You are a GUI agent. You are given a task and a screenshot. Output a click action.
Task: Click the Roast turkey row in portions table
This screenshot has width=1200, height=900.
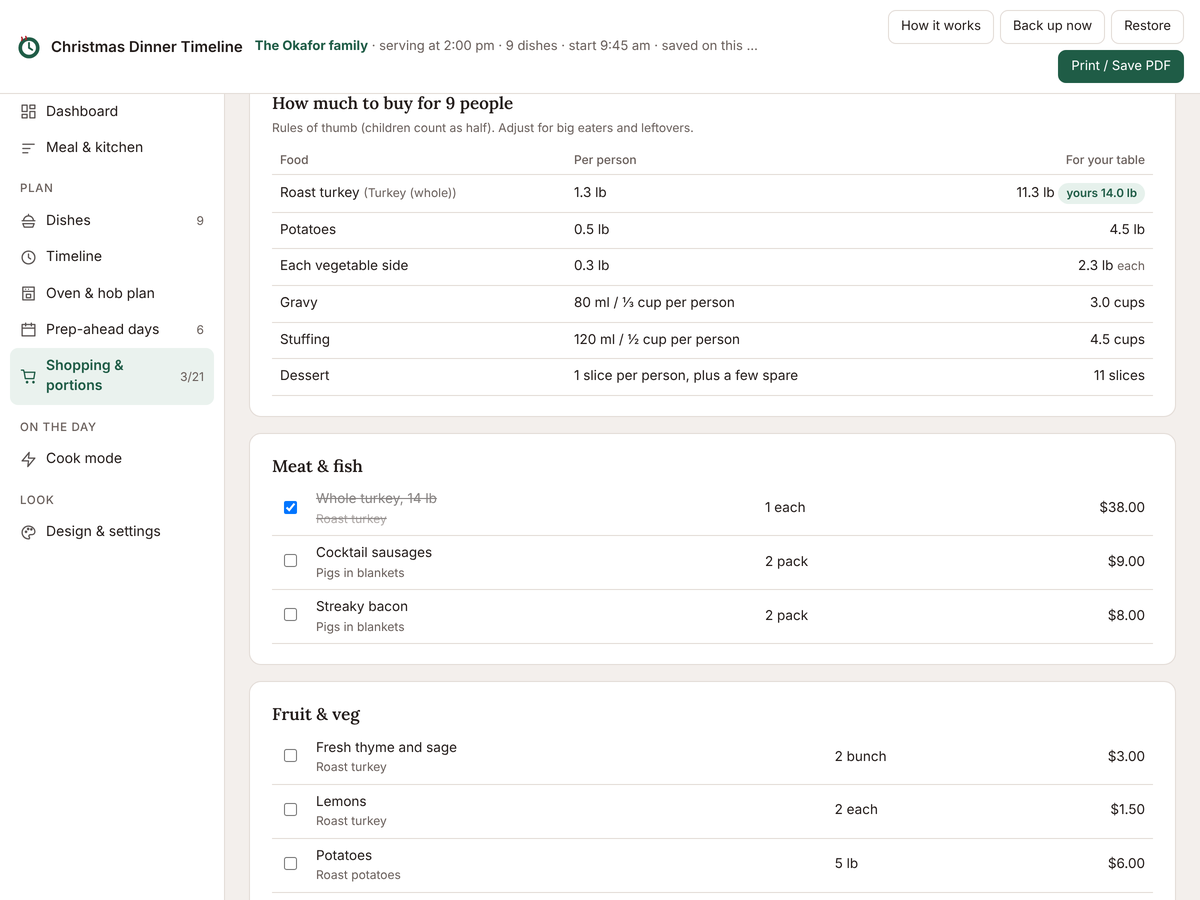pyautogui.click(x=712, y=193)
